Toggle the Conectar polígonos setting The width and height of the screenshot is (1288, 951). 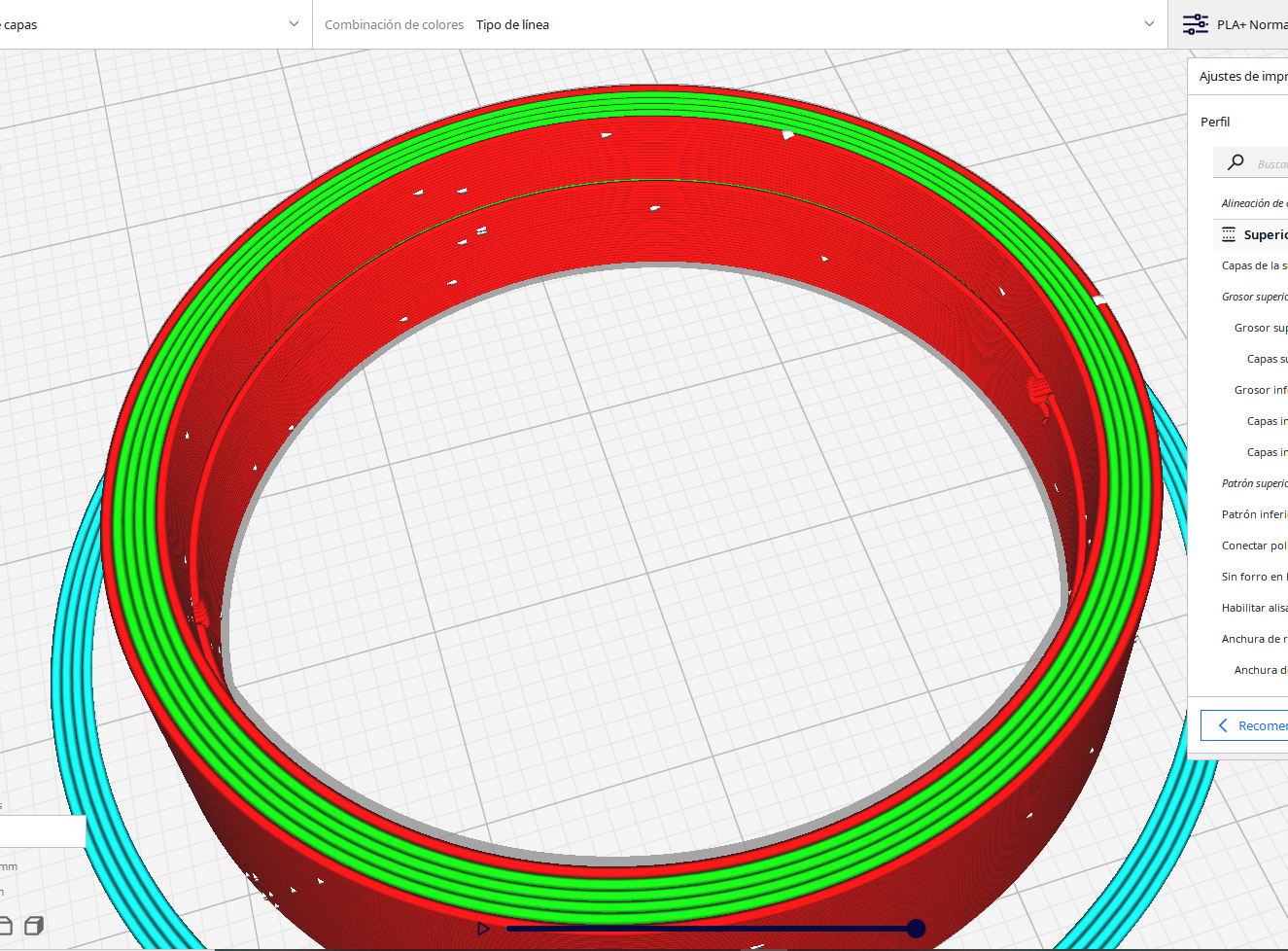point(1254,545)
